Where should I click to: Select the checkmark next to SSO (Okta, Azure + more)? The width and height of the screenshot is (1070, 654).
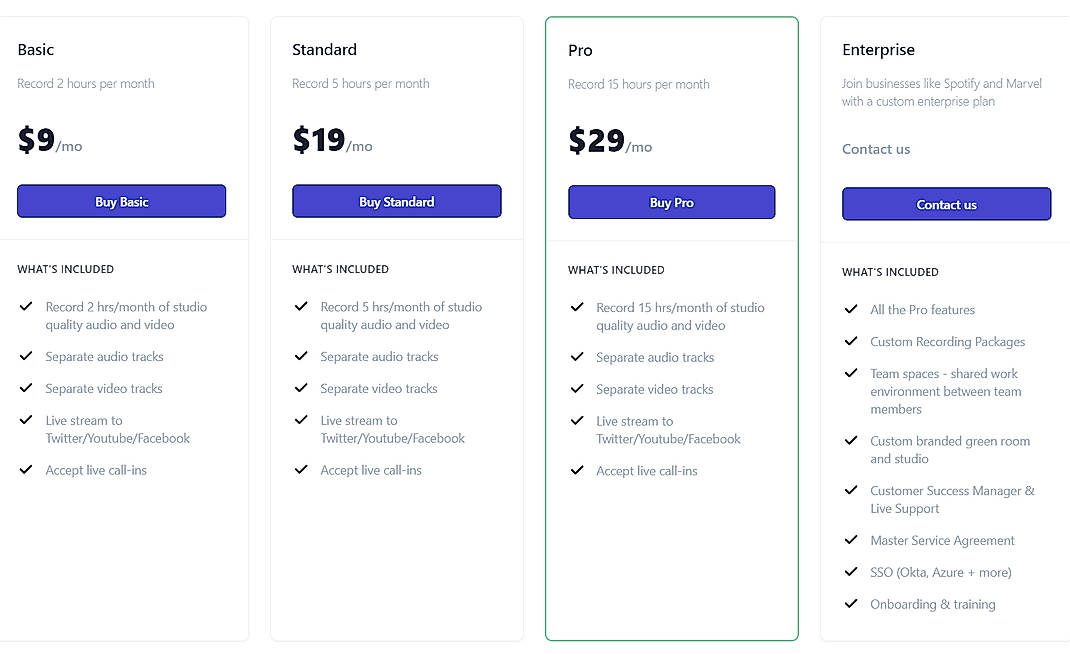(x=851, y=572)
